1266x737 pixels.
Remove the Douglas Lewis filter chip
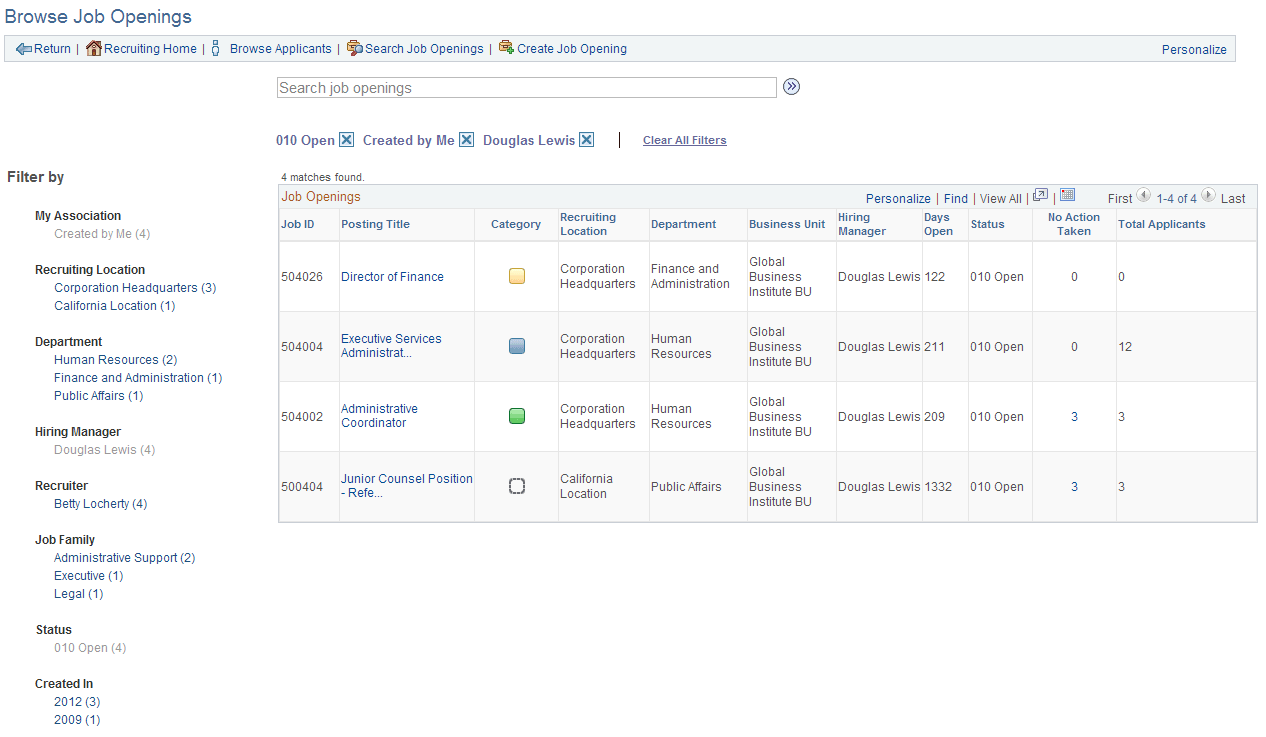pyautogui.click(x=586, y=139)
